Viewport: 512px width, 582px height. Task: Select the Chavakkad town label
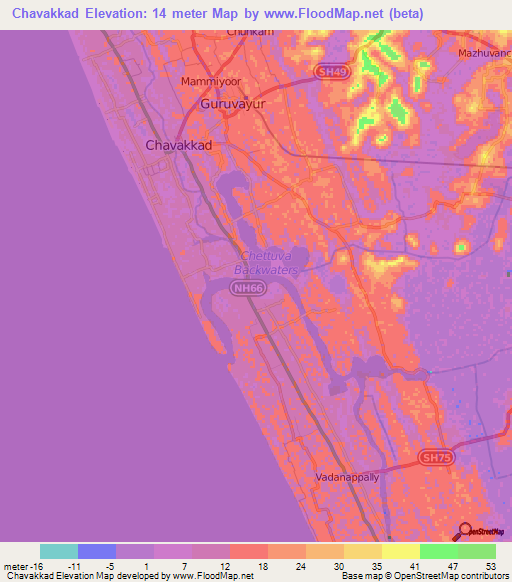click(179, 145)
